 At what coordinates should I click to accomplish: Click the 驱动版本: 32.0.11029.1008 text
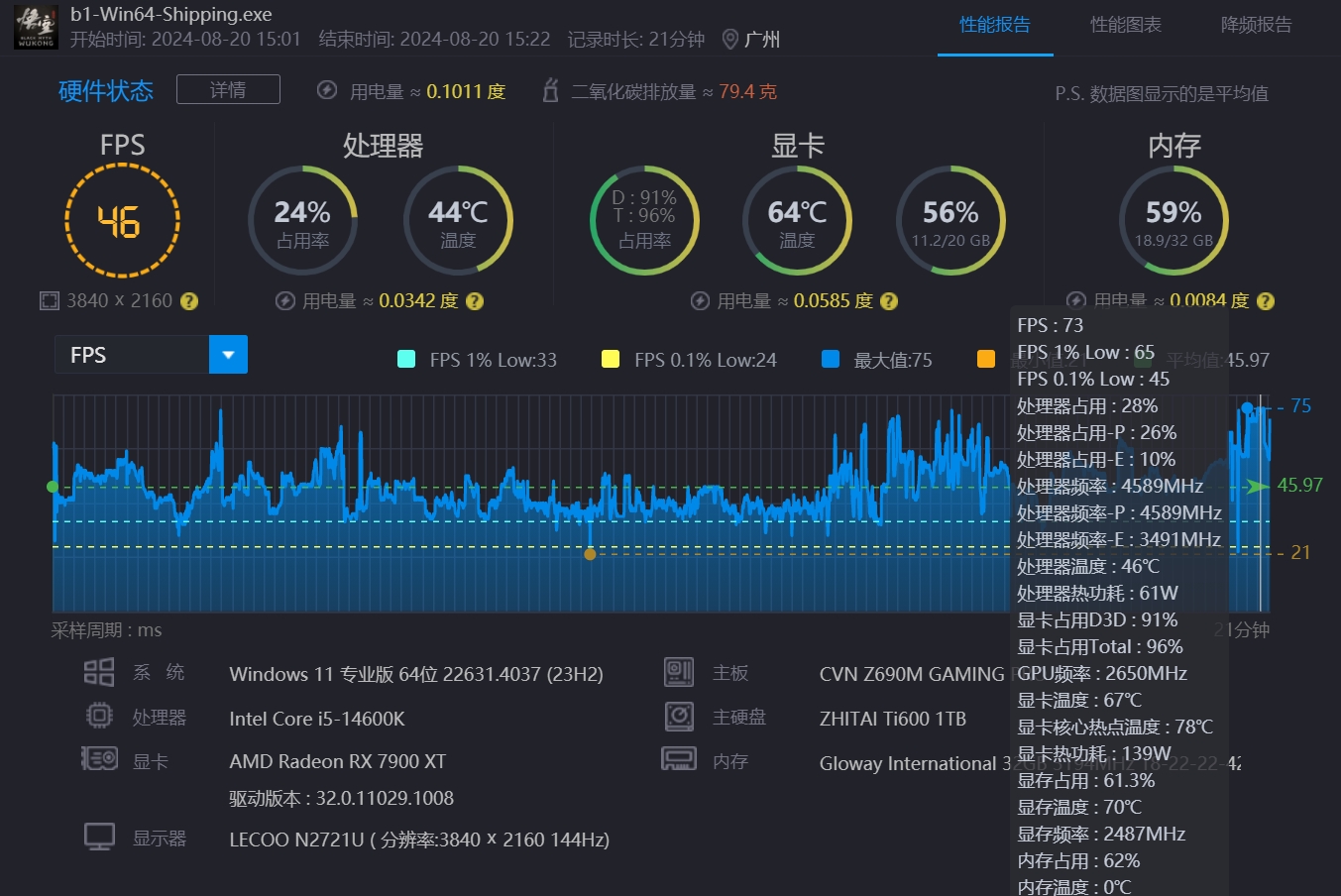(342, 798)
